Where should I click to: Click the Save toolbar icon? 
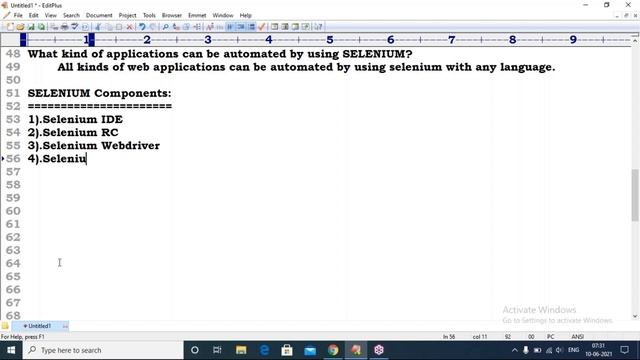pyautogui.click(x=31, y=27)
